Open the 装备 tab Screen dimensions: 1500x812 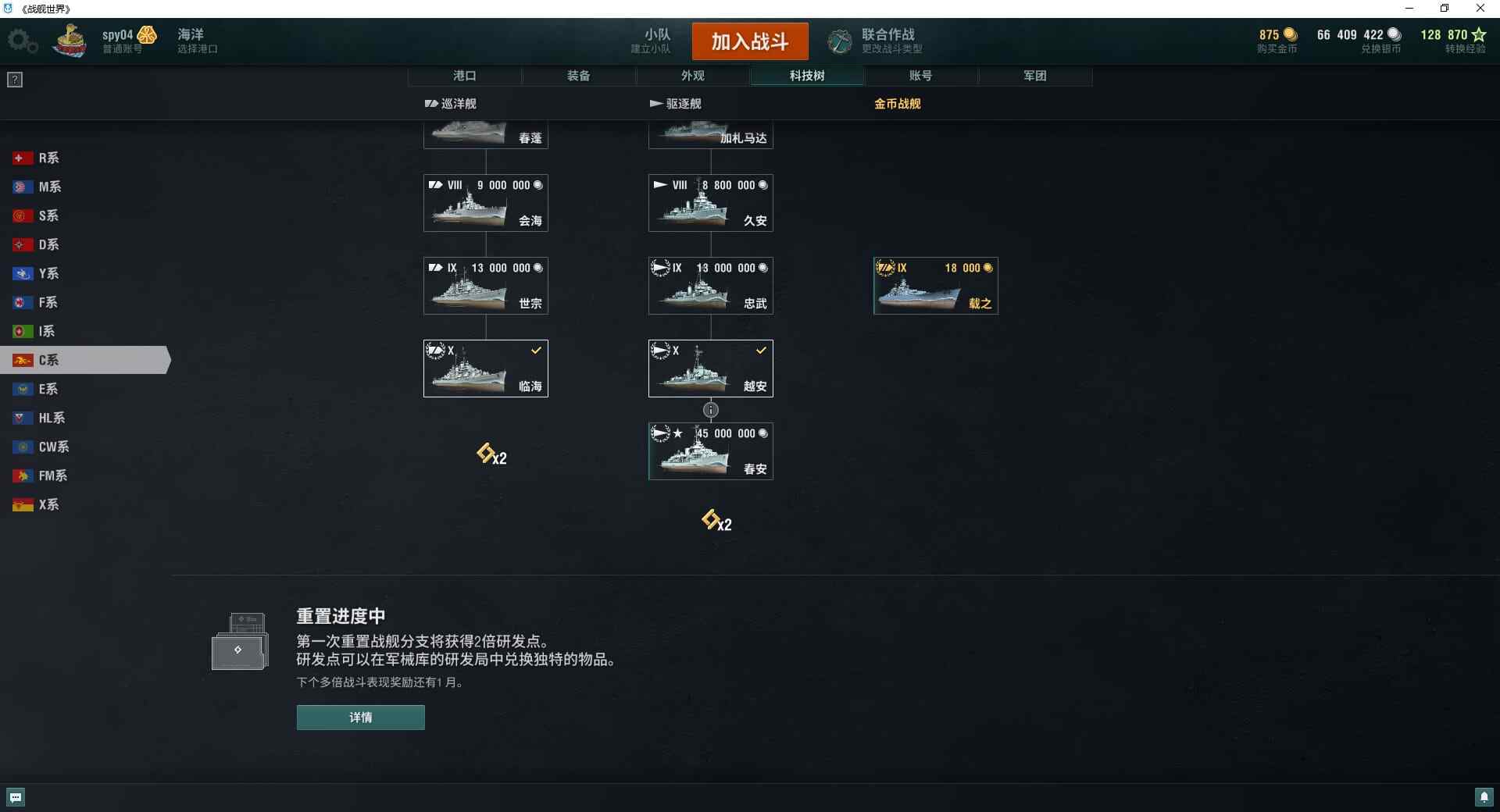(x=579, y=76)
